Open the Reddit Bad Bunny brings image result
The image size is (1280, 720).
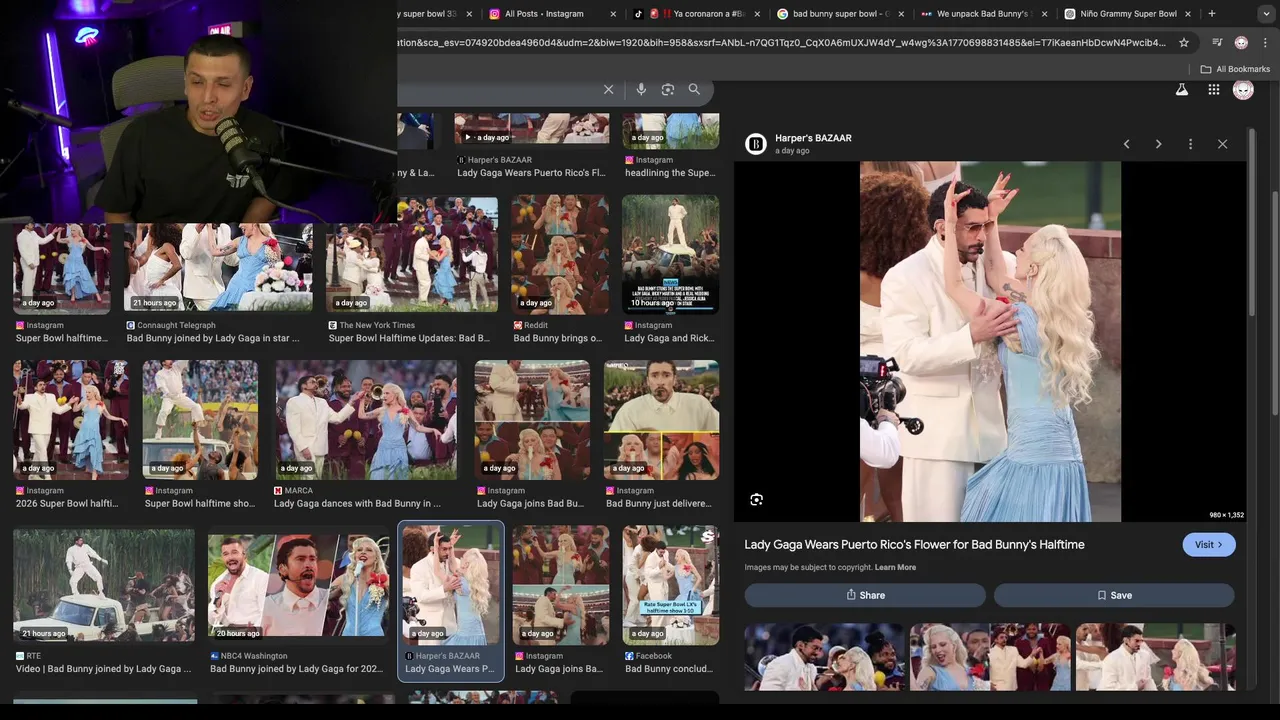(560, 254)
